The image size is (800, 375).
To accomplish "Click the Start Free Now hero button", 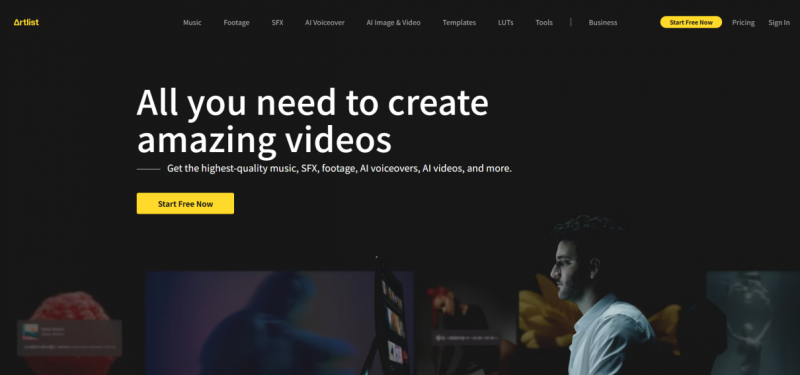I will pyautogui.click(x=185, y=204).
